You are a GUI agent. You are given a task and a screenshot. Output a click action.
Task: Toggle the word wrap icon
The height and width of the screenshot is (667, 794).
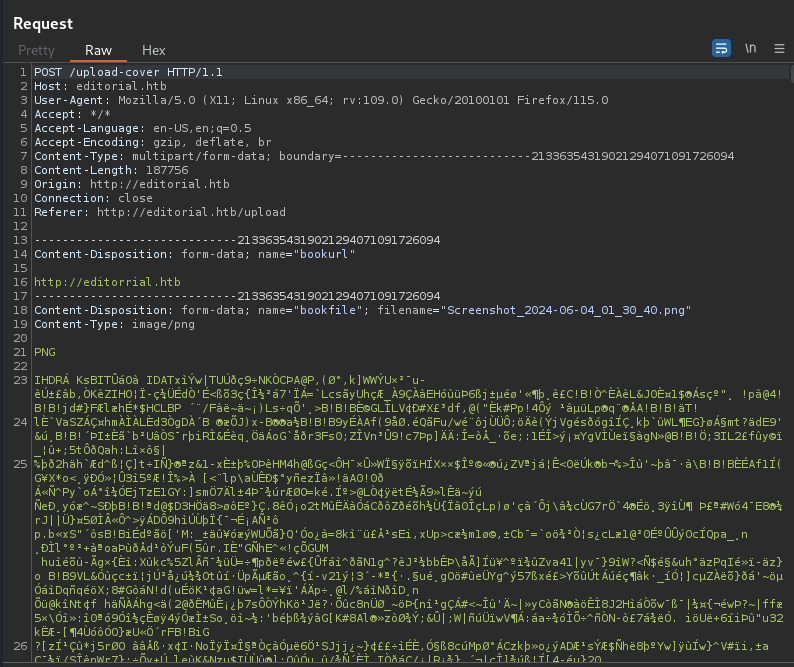point(721,48)
